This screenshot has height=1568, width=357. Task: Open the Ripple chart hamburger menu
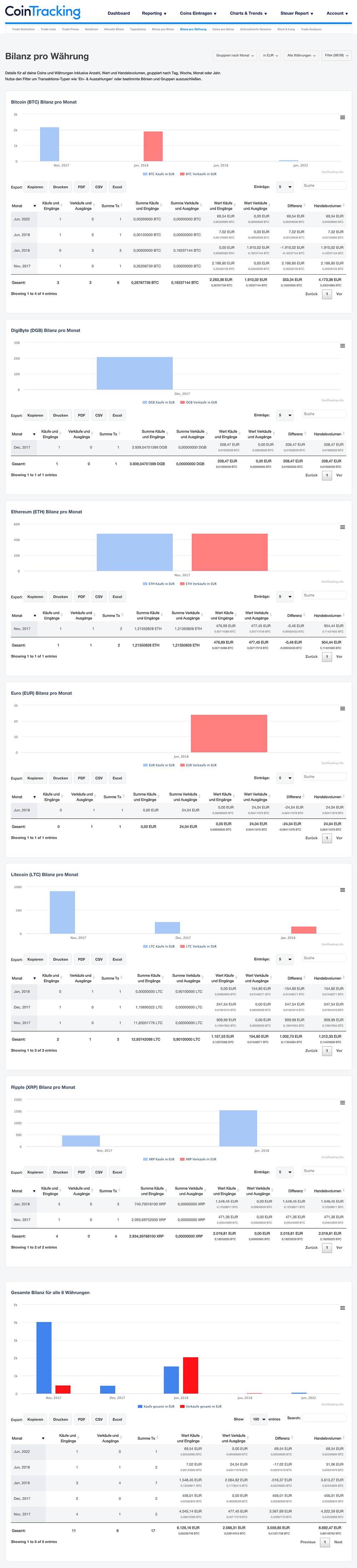[342, 1103]
